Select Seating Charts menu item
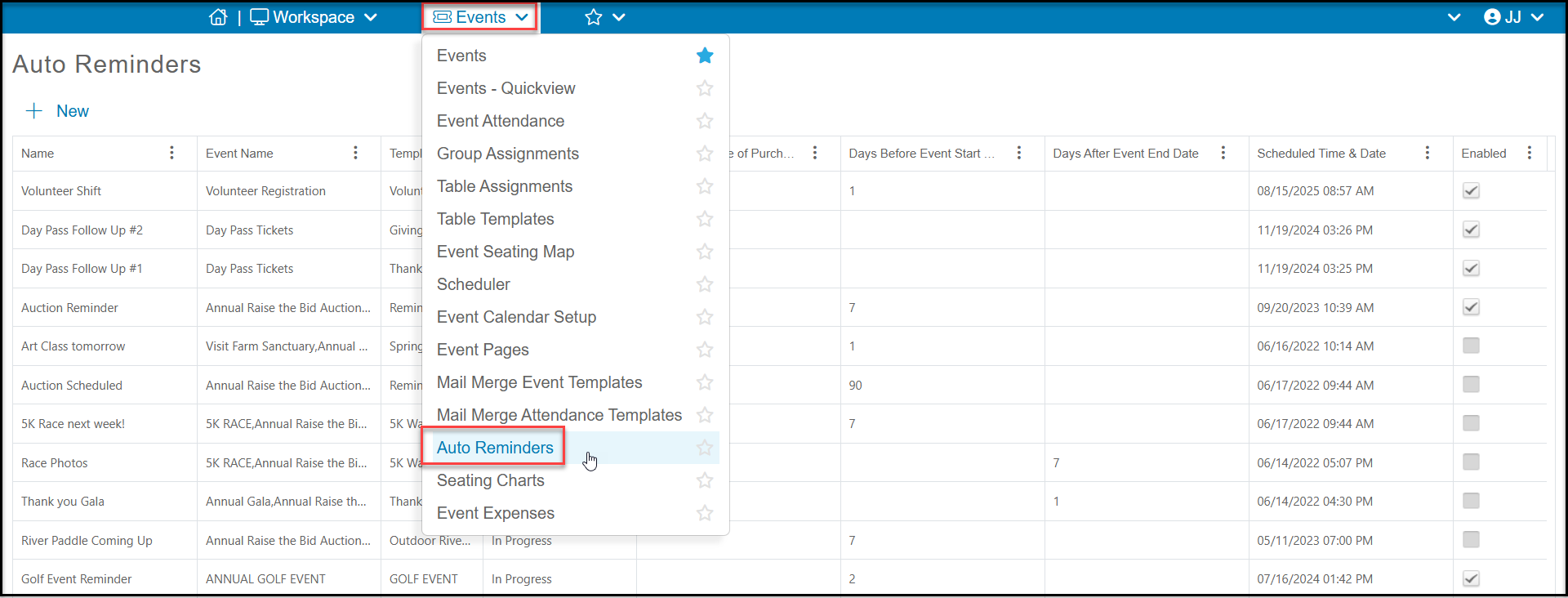This screenshot has height=598, width=1568. (x=491, y=480)
